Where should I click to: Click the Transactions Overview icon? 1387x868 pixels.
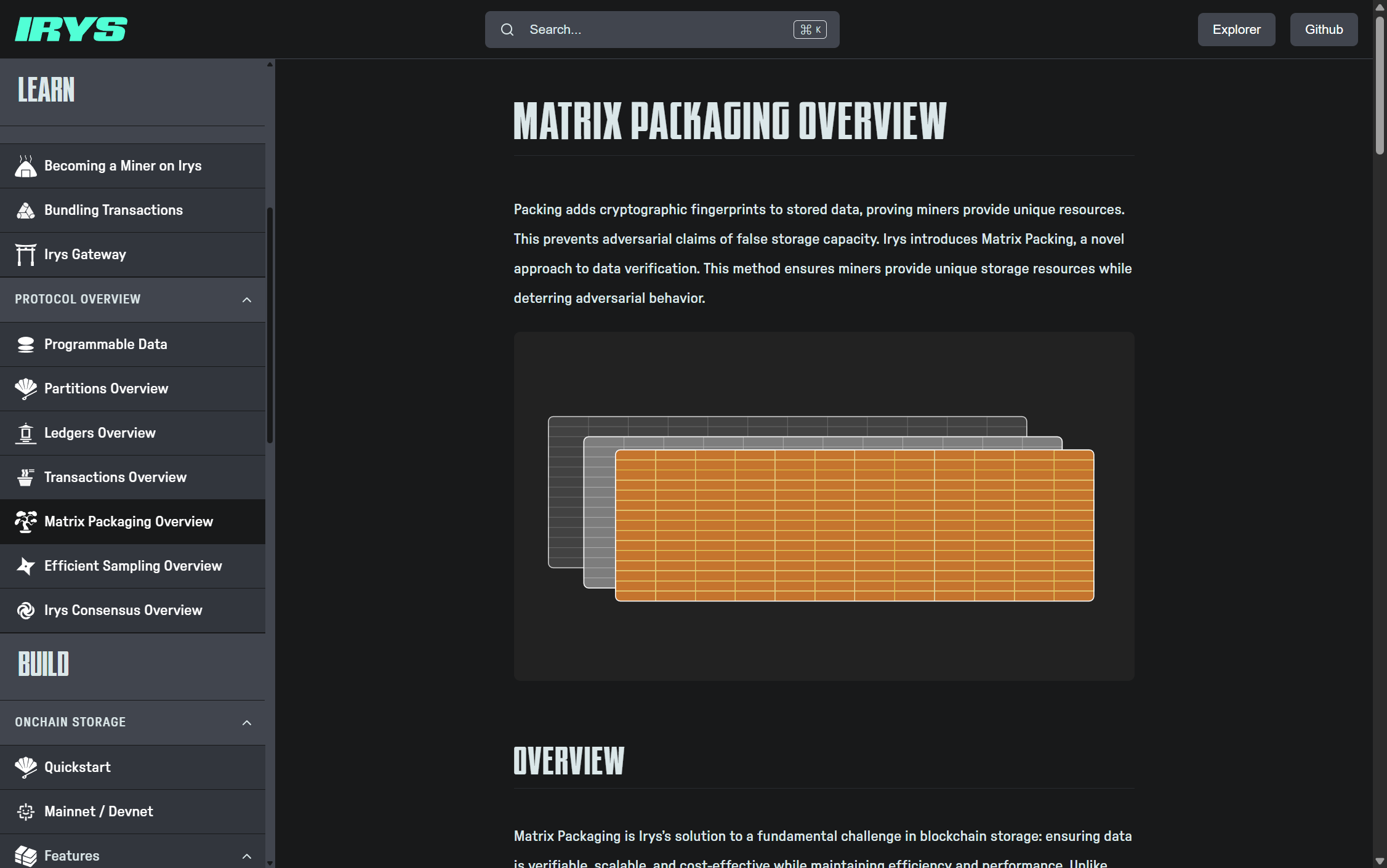pyautogui.click(x=25, y=478)
